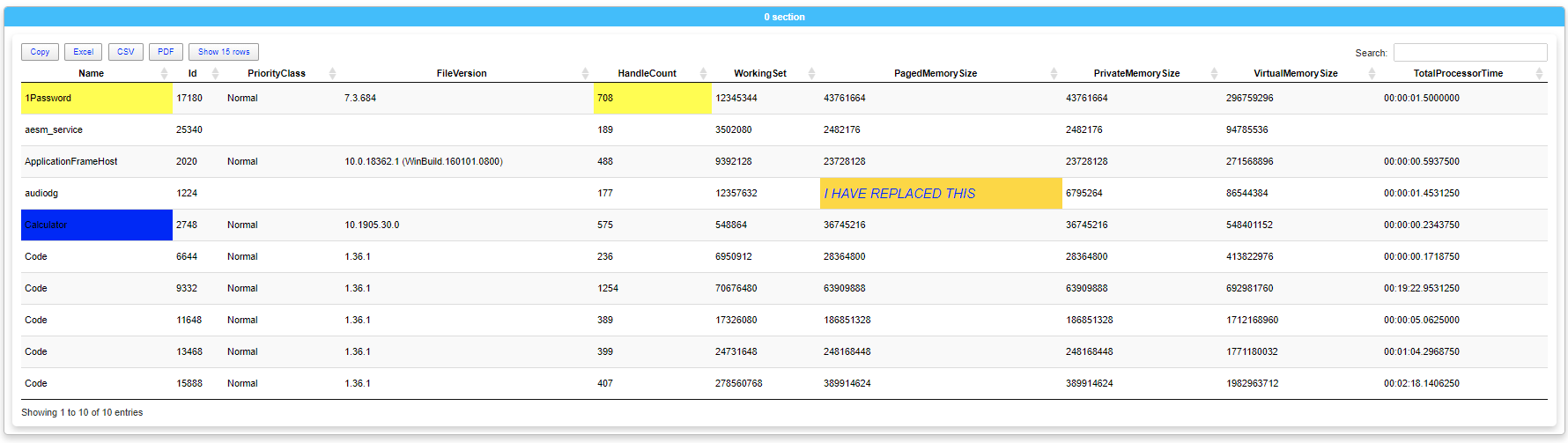Screen dimensions: 1568x443
Task: Click the sort arrows icon beside Id header
Action: 215,73
